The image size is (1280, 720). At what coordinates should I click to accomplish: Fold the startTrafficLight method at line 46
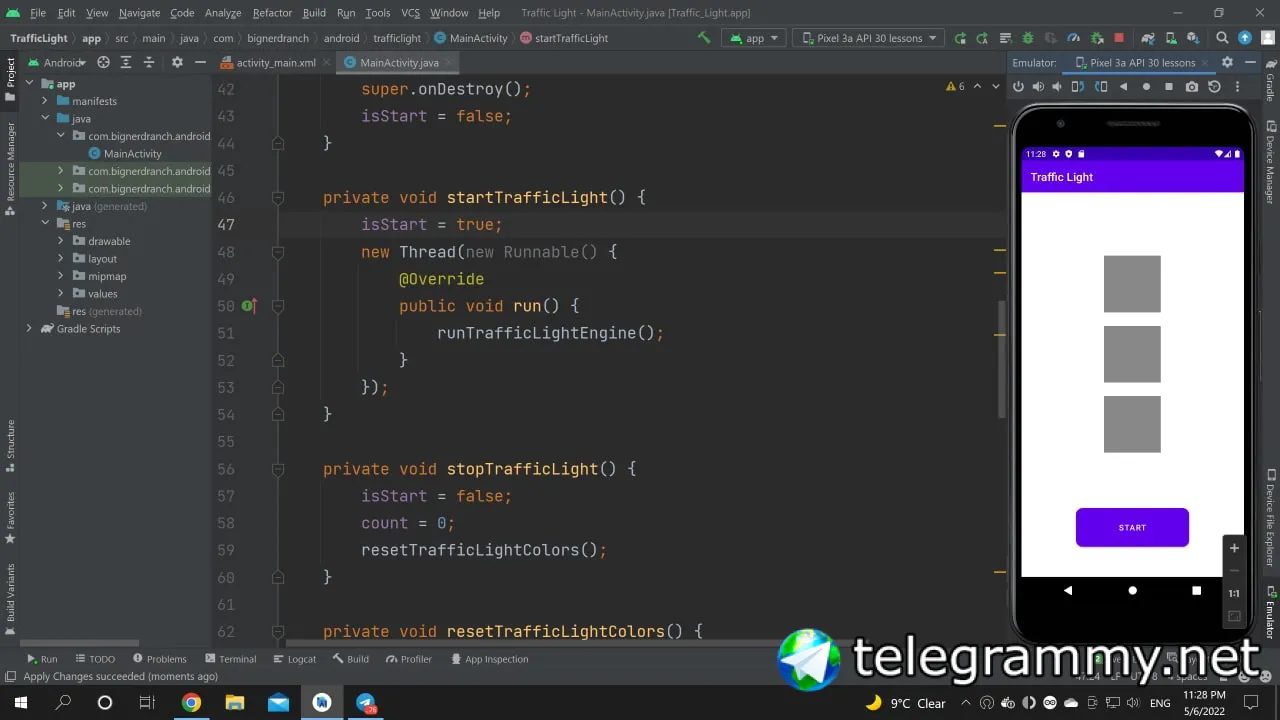pyautogui.click(x=278, y=198)
